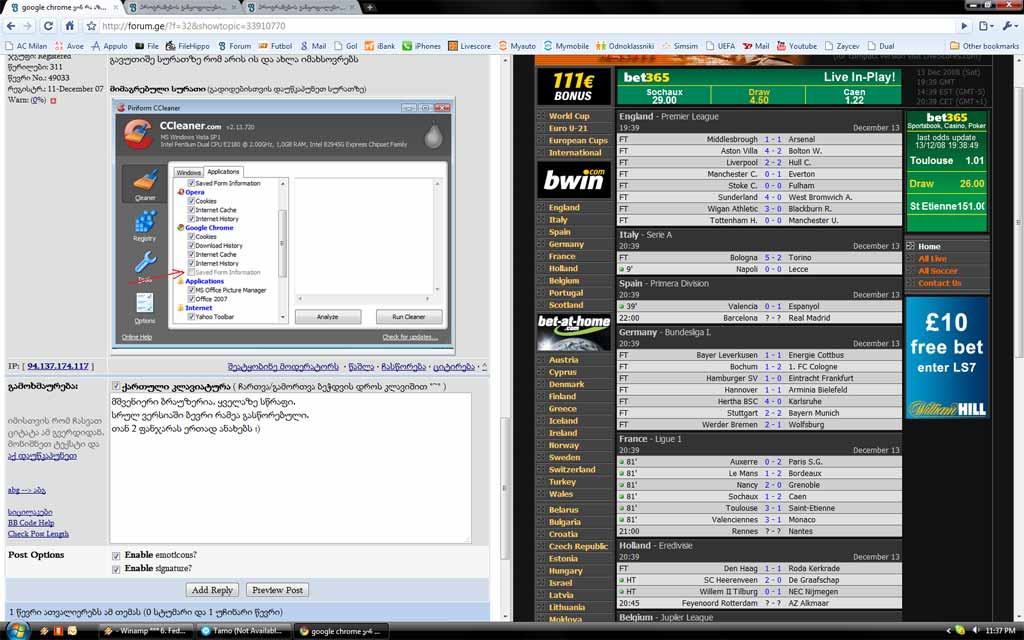This screenshot has height=640, width=1024.
Task: Open the Other bookmarks folder
Action: pyautogui.click(x=984, y=46)
